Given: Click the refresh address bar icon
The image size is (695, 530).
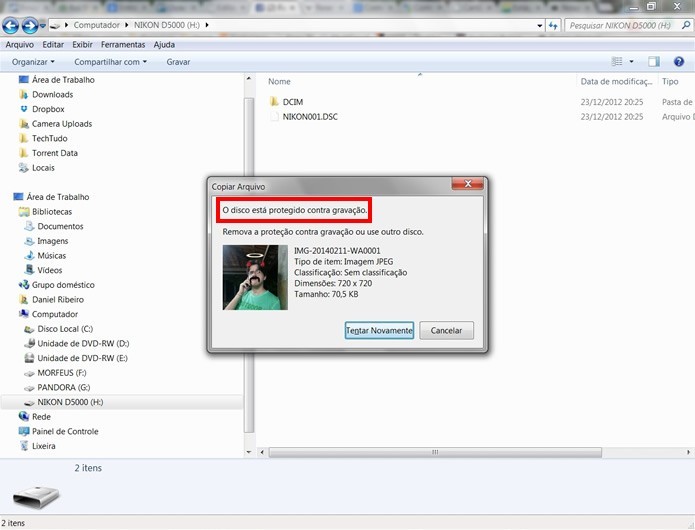Looking at the screenshot, I should (x=553, y=25).
